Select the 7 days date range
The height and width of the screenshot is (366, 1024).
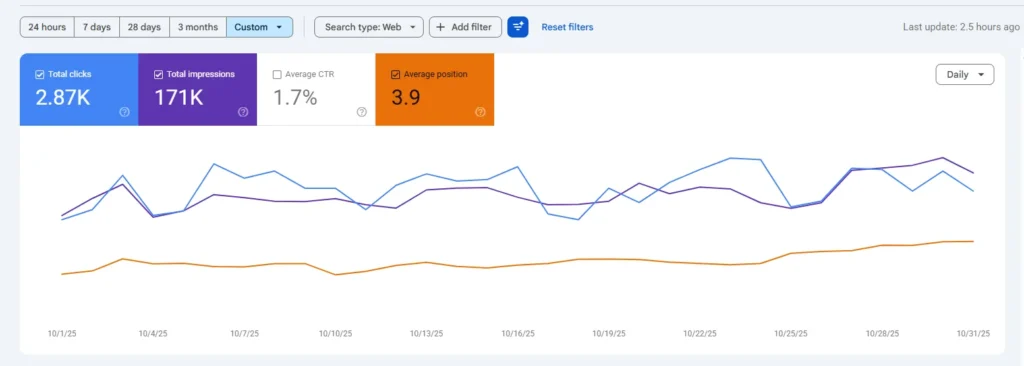[x=97, y=27]
